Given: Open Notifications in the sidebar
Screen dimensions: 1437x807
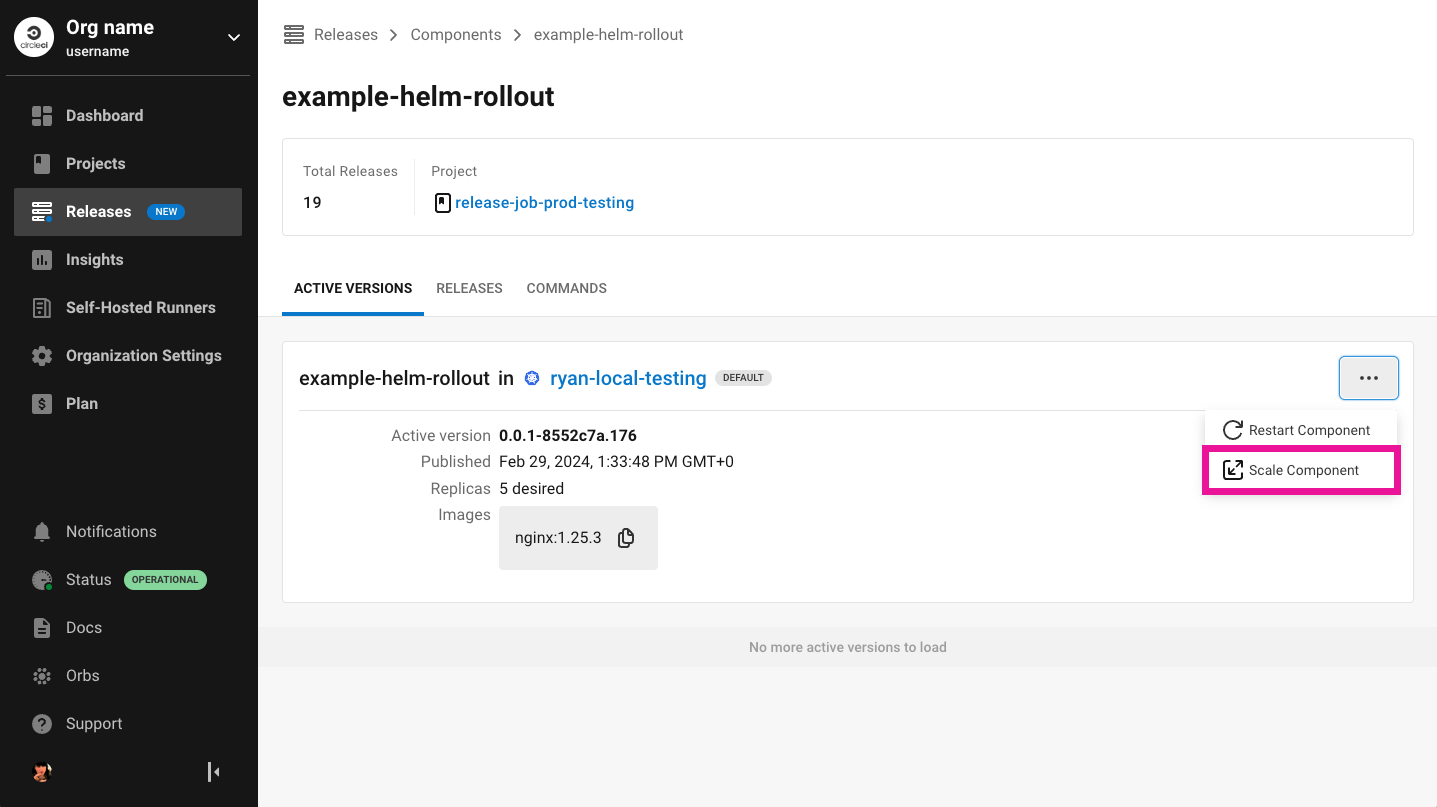Looking at the screenshot, I should click(111, 532).
